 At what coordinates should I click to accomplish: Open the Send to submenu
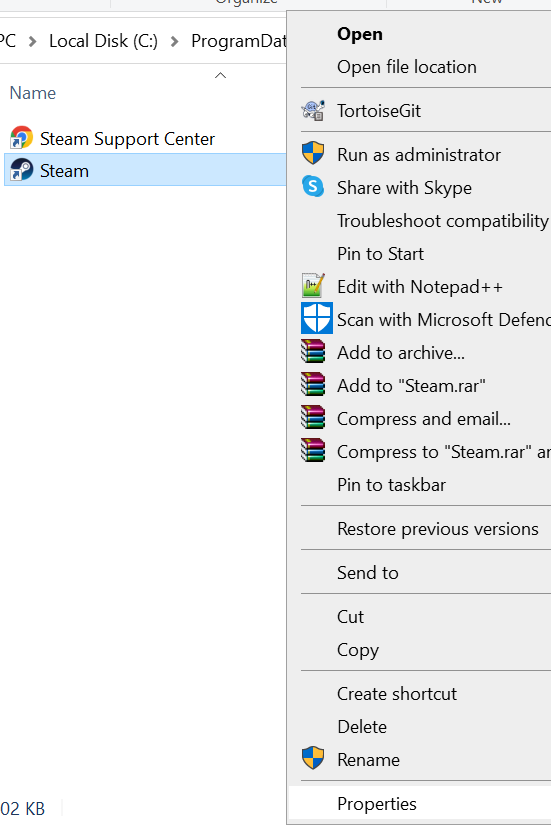(x=368, y=572)
